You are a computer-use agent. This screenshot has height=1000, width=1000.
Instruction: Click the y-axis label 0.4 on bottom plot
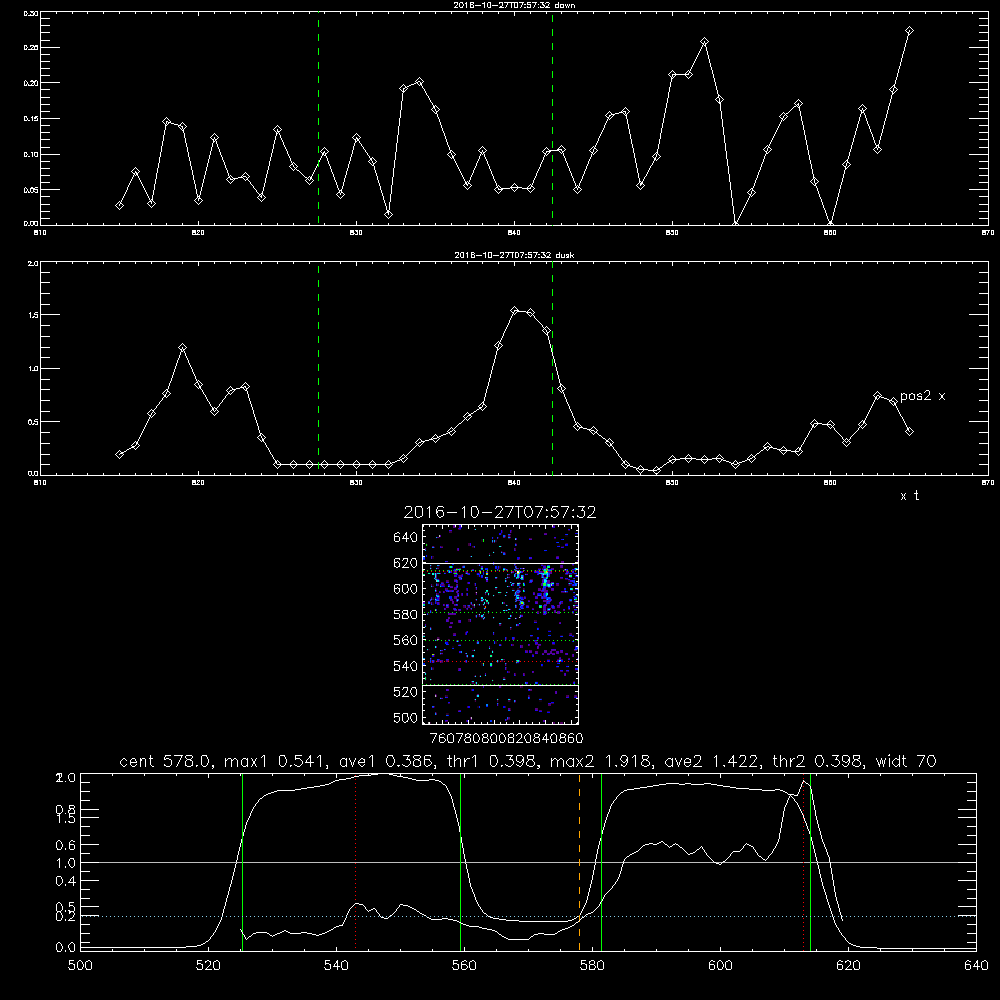pos(66,881)
